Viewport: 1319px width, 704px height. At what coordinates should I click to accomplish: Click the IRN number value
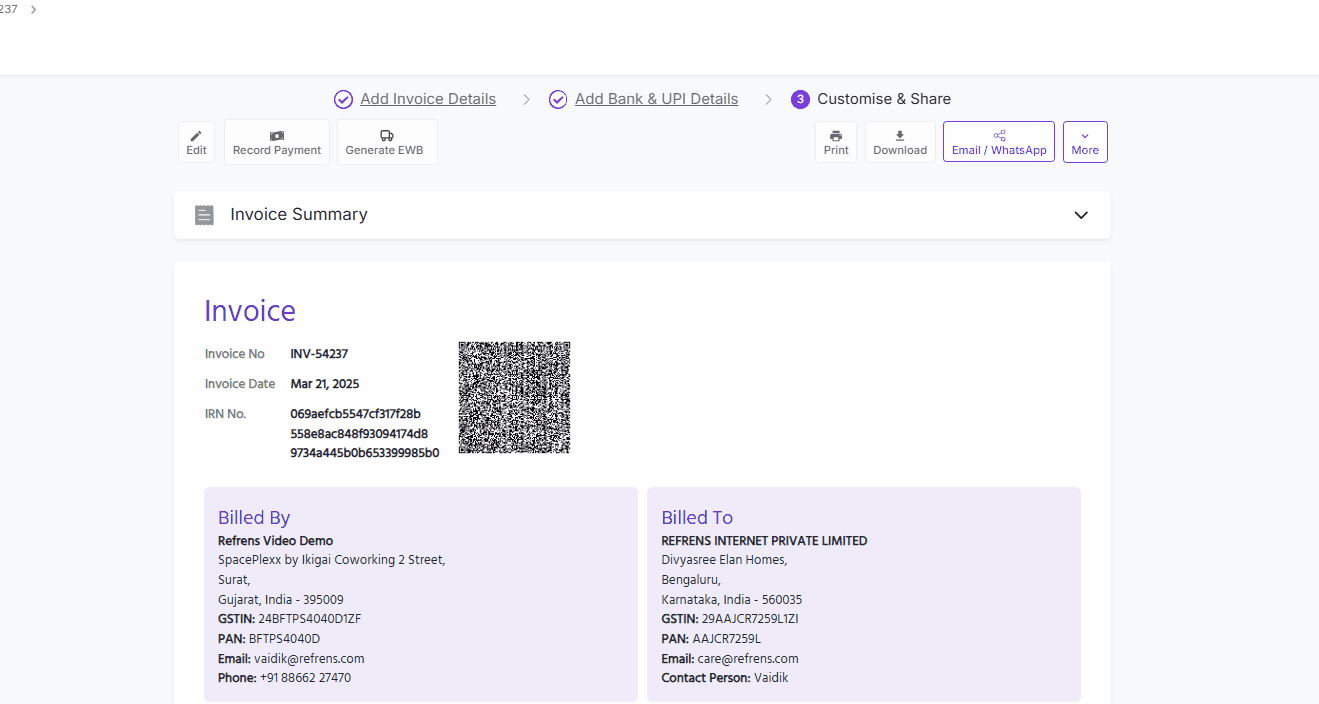tap(364, 433)
